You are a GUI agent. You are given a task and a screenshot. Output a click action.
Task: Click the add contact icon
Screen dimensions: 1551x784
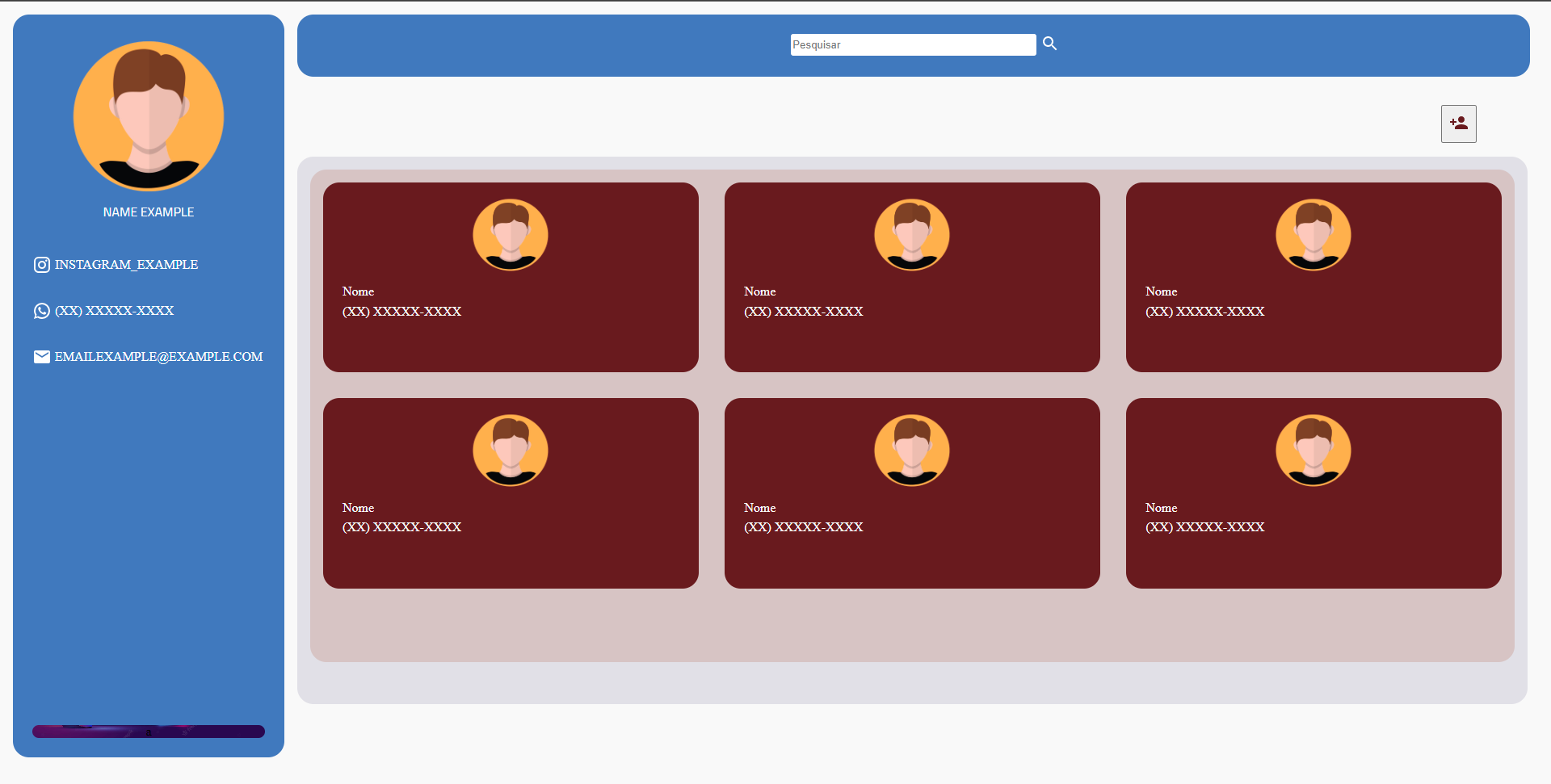click(x=1457, y=123)
